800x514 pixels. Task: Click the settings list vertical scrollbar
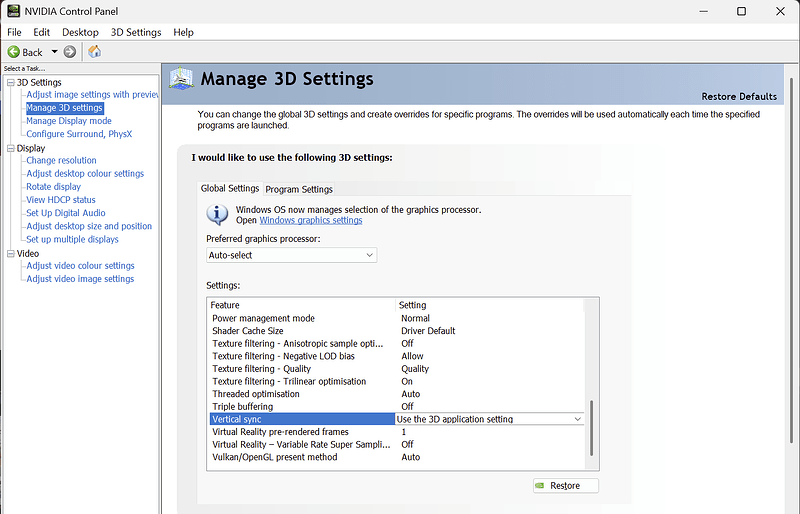coord(592,425)
